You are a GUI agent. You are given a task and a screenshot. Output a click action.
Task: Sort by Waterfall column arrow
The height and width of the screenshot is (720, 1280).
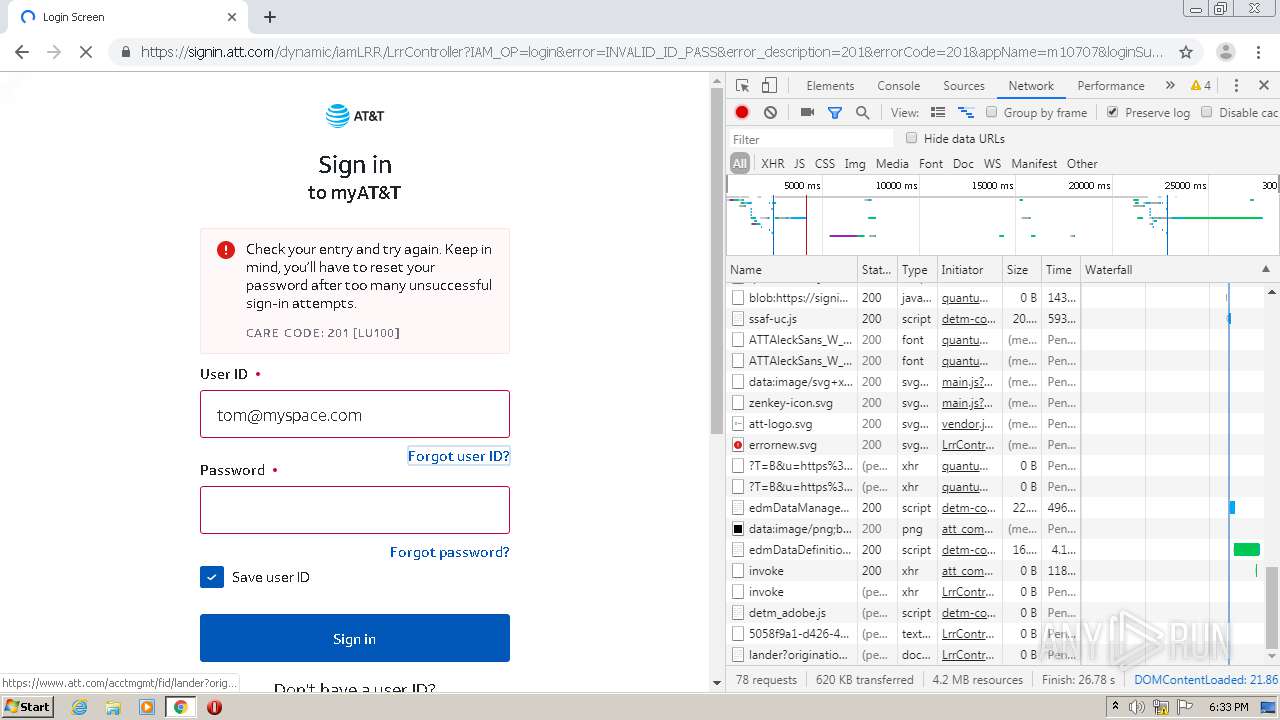1265,270
